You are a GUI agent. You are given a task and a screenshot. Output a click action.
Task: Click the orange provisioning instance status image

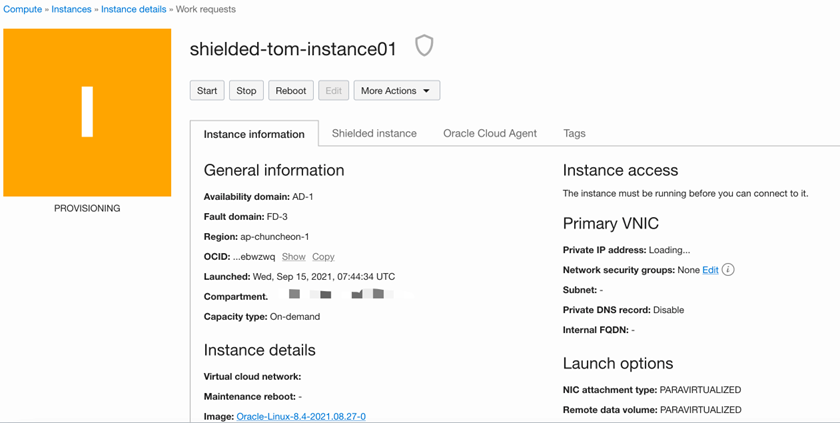coord(87,112)
